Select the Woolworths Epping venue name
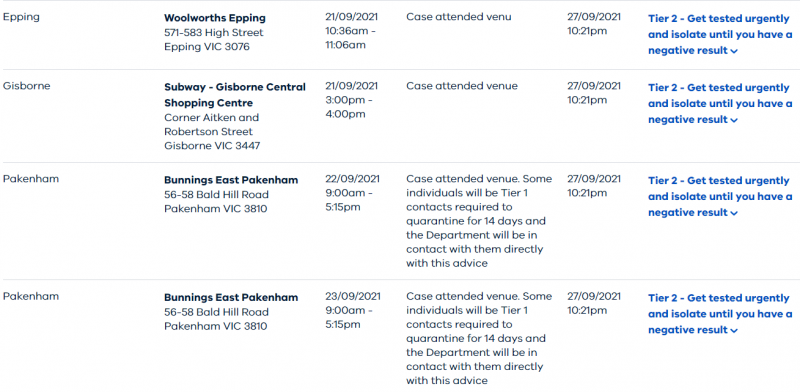This screenshot has width=800, height=392. coord(215,18)
